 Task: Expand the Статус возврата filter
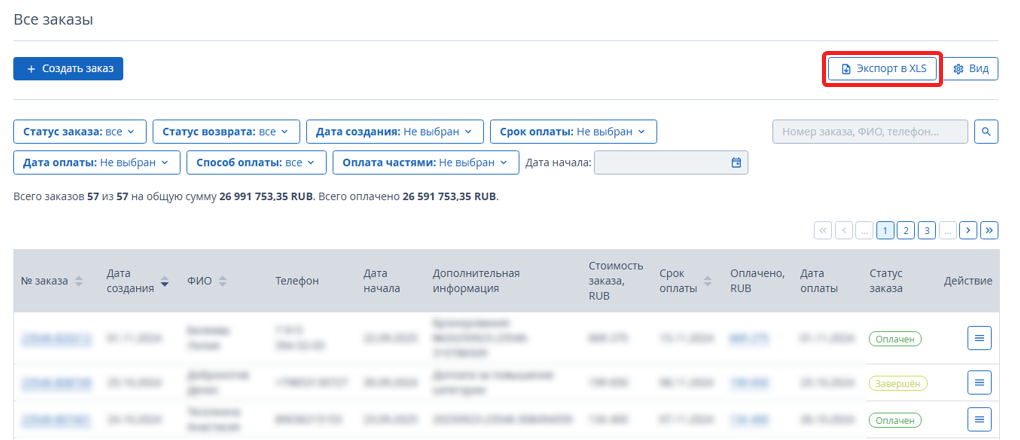(x=226, y=131)
